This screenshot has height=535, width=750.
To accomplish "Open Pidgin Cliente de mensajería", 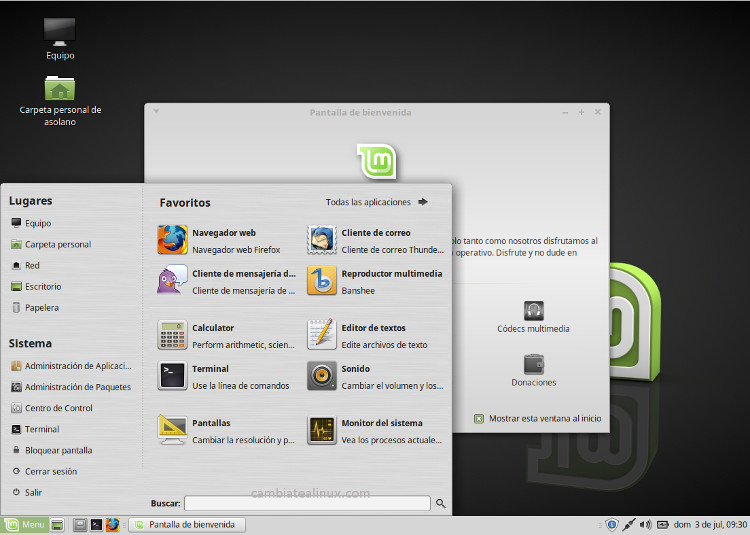I will coord(226,281).
